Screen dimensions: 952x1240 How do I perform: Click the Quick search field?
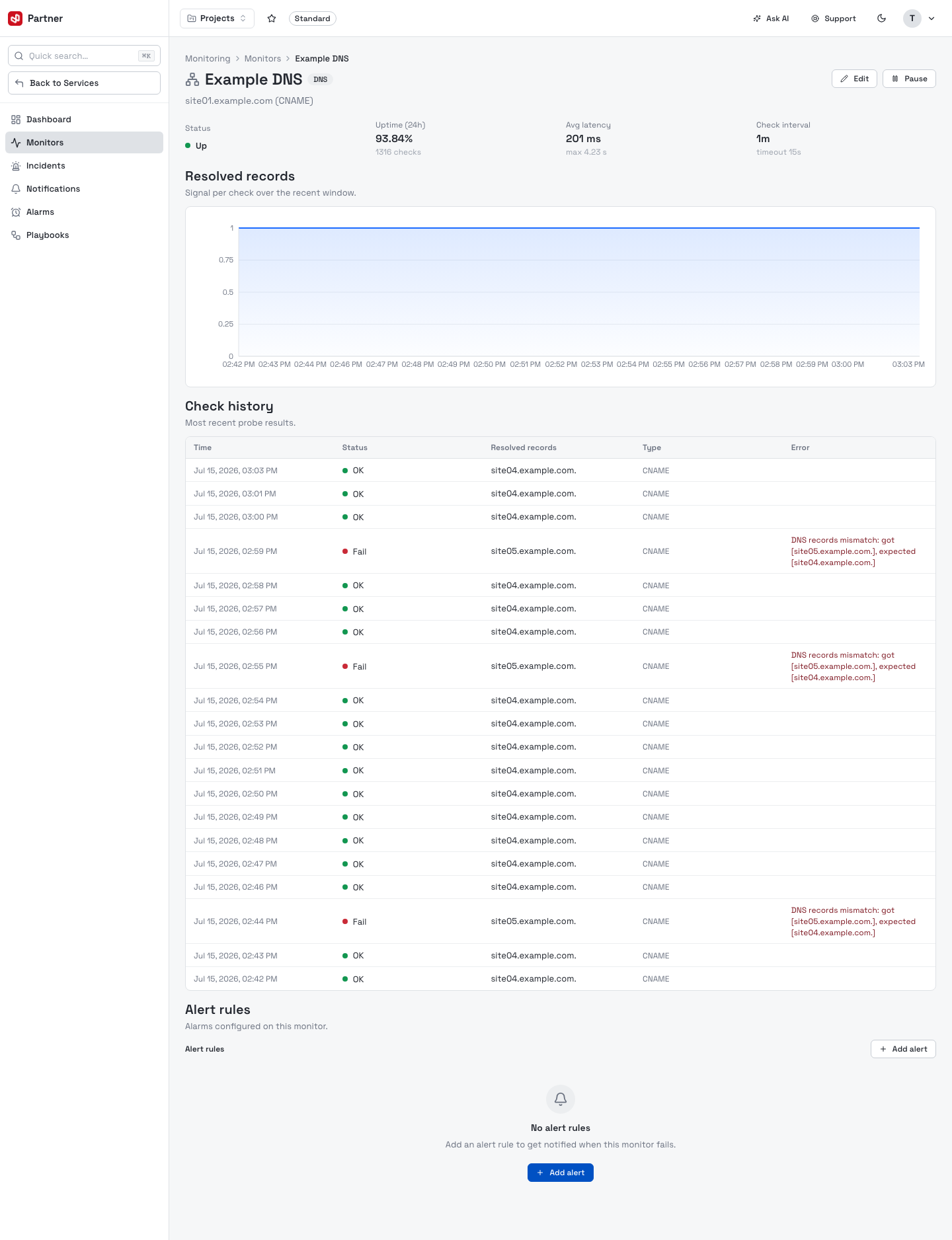(84, 56)
